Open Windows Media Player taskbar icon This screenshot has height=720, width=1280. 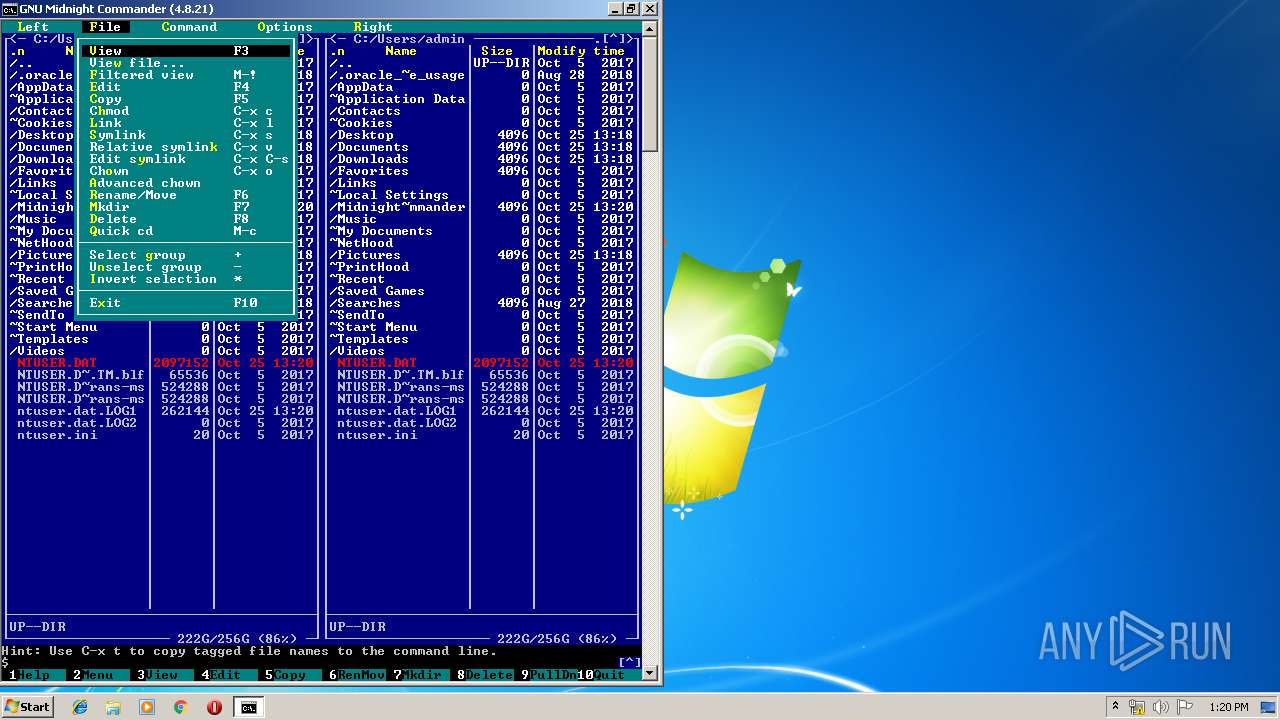[147, 707]
